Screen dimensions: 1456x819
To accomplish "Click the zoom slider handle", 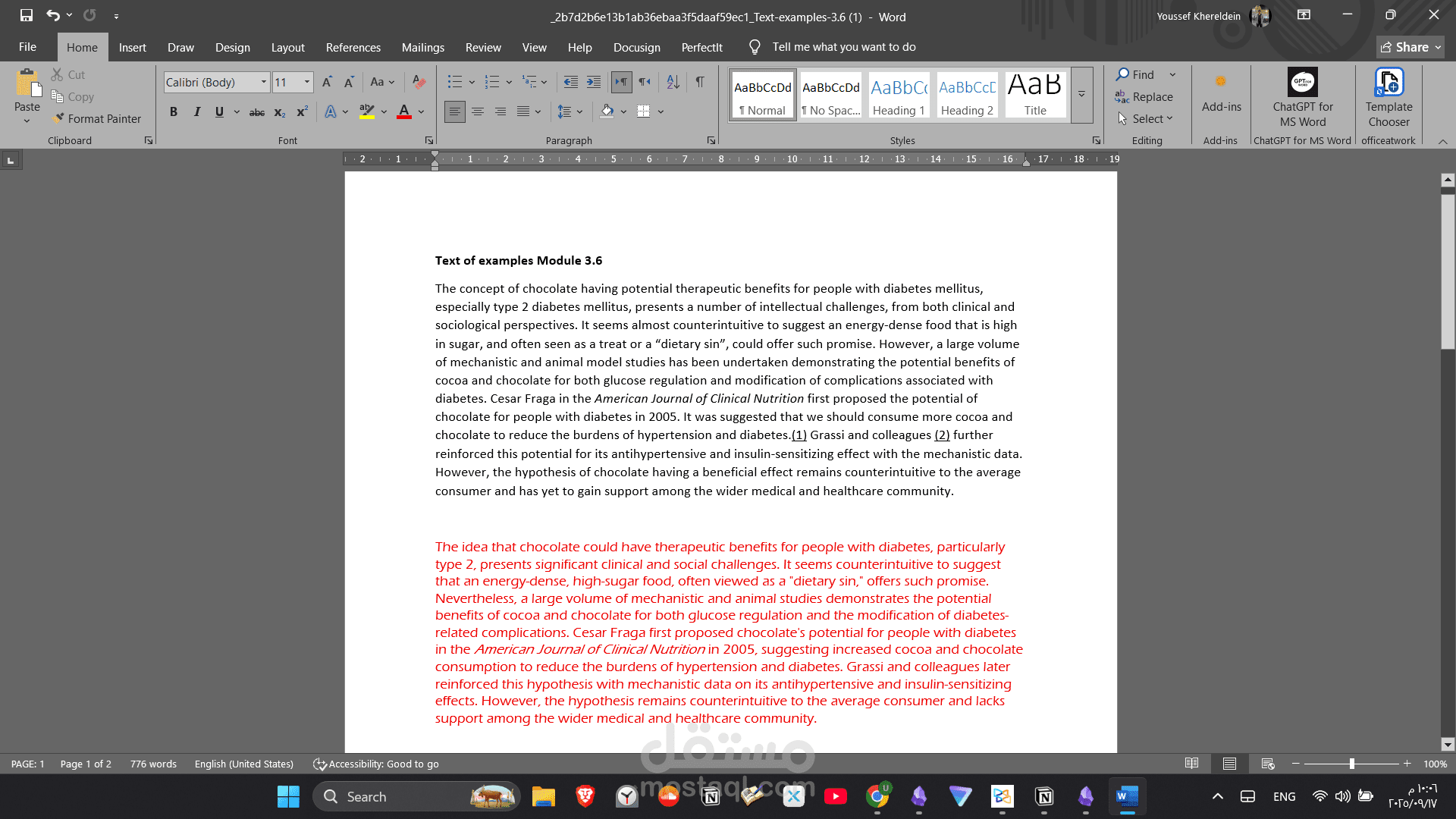I will pyautogui.click(x=1351, y=764).
